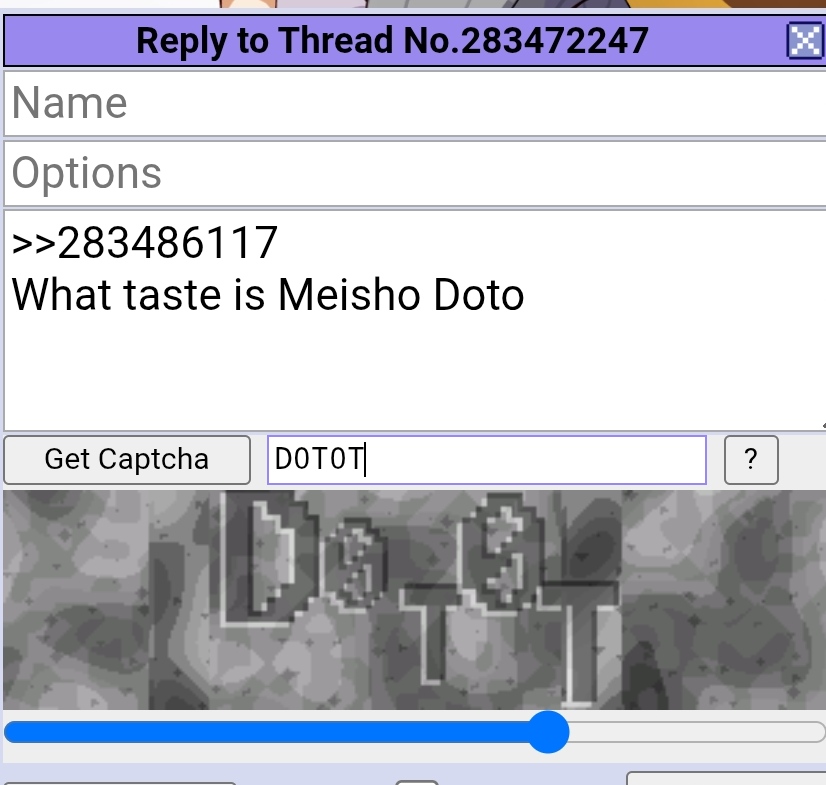The image size is (826, 785).
Task: Click the >>283486117 quote line in comment
Action: click(x=144, y=242)
